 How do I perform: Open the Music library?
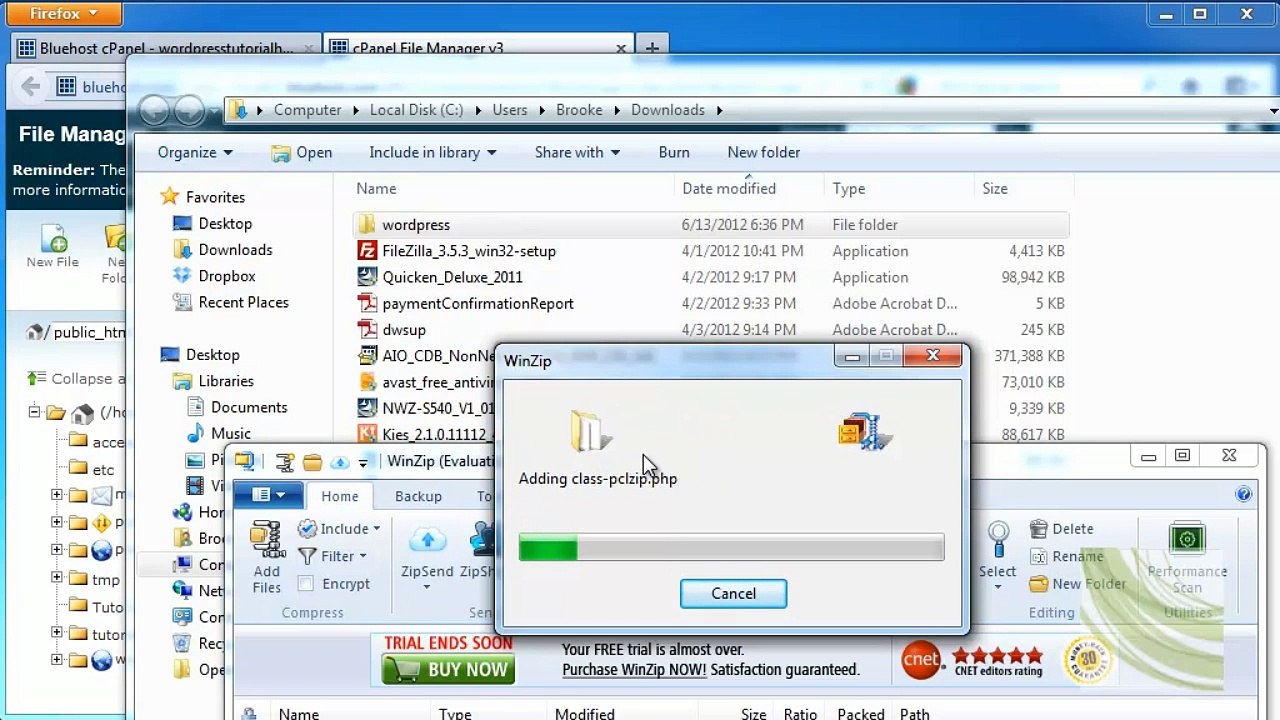tap(219, 433)
